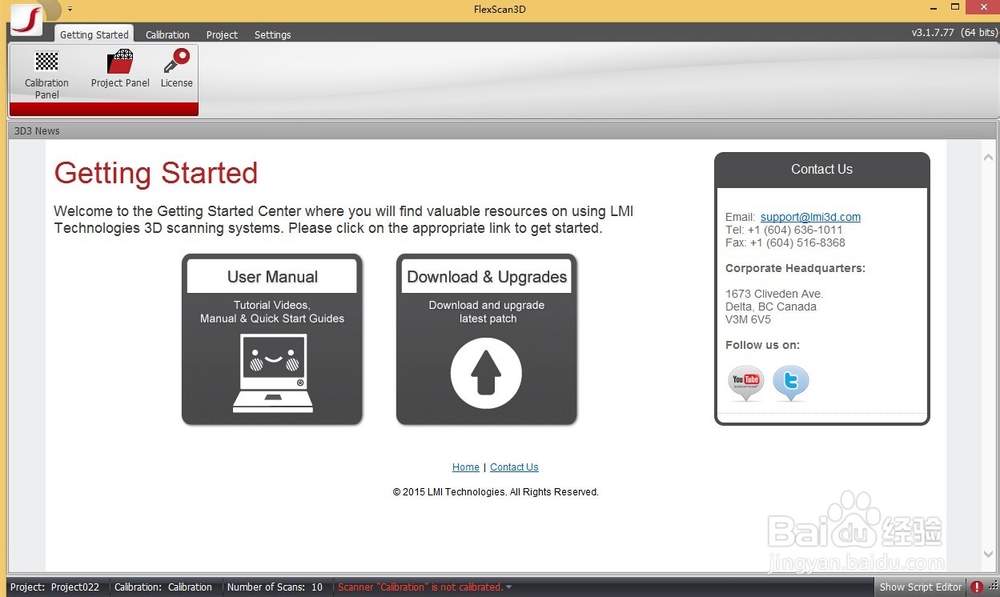Screen dimensions: 1000x597
Task: Click the laptop illustration under User Manual
Action: (x=273, y=373)
